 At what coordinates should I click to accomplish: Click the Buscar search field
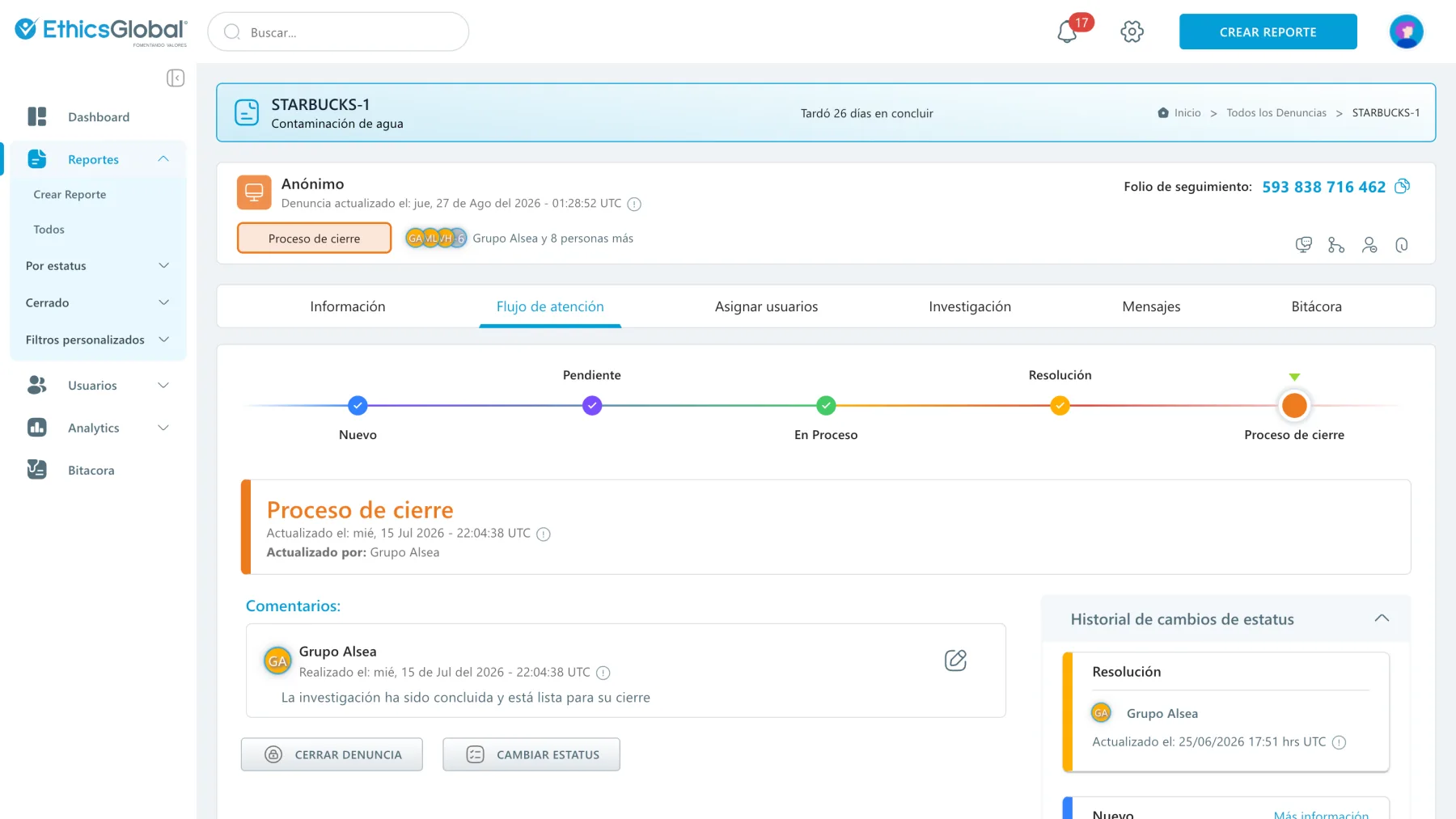coord(338,32)
